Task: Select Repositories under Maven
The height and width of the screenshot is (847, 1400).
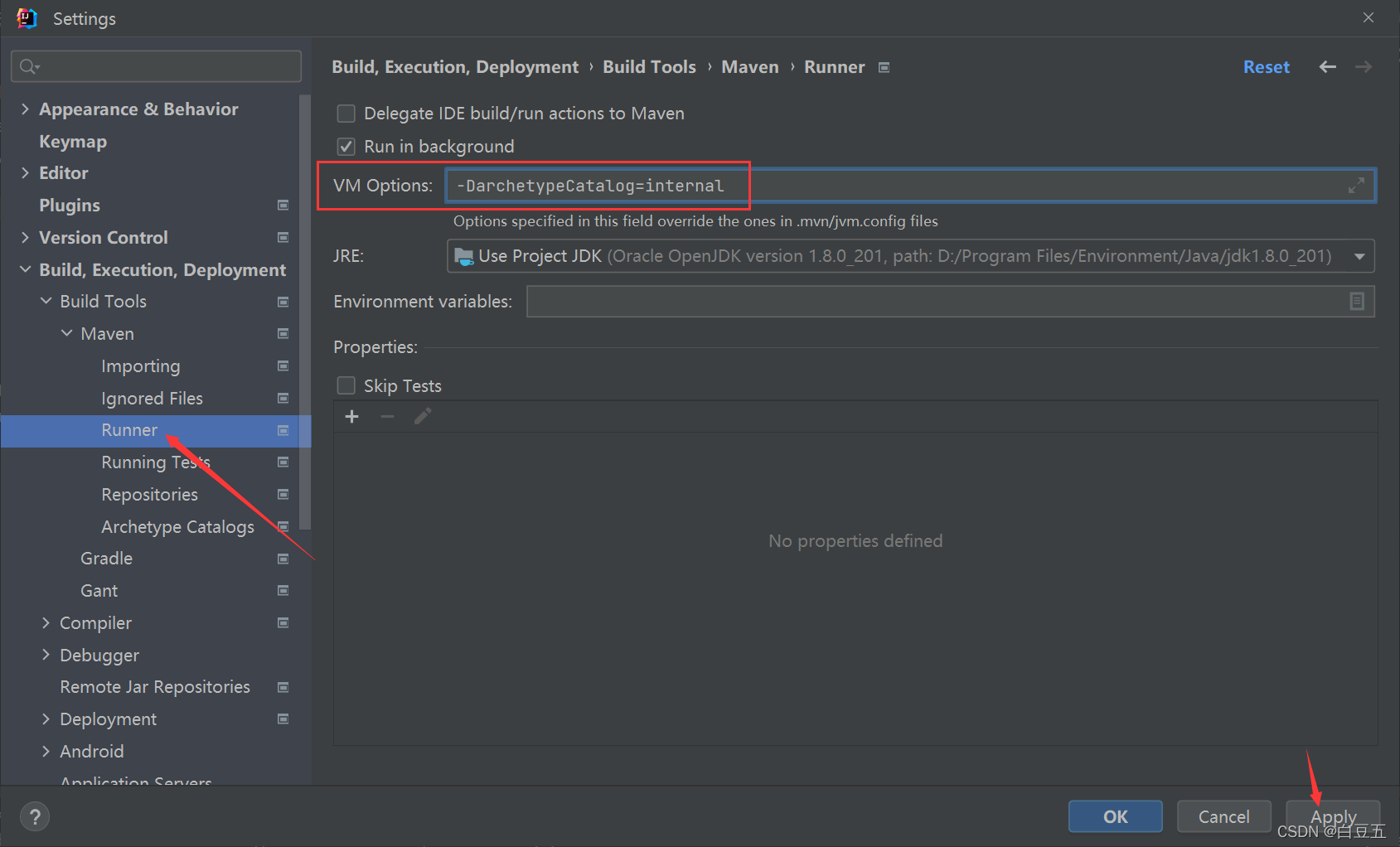Action: pos(149,494)
